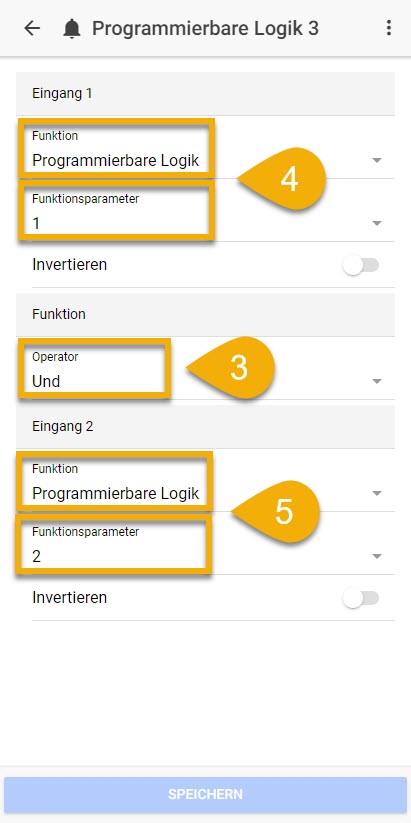Viewport: 411px width, 823px height.
Task: Expand Eingang 1 Funktion dropdown arrow
Action: (x=377, y=160)
